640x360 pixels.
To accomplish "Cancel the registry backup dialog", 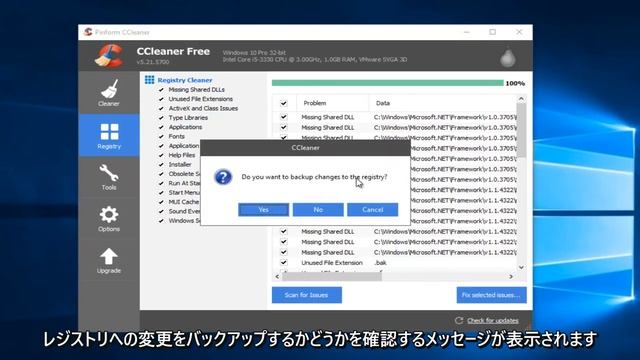I will pyautogui.click(x=373, y=209).
